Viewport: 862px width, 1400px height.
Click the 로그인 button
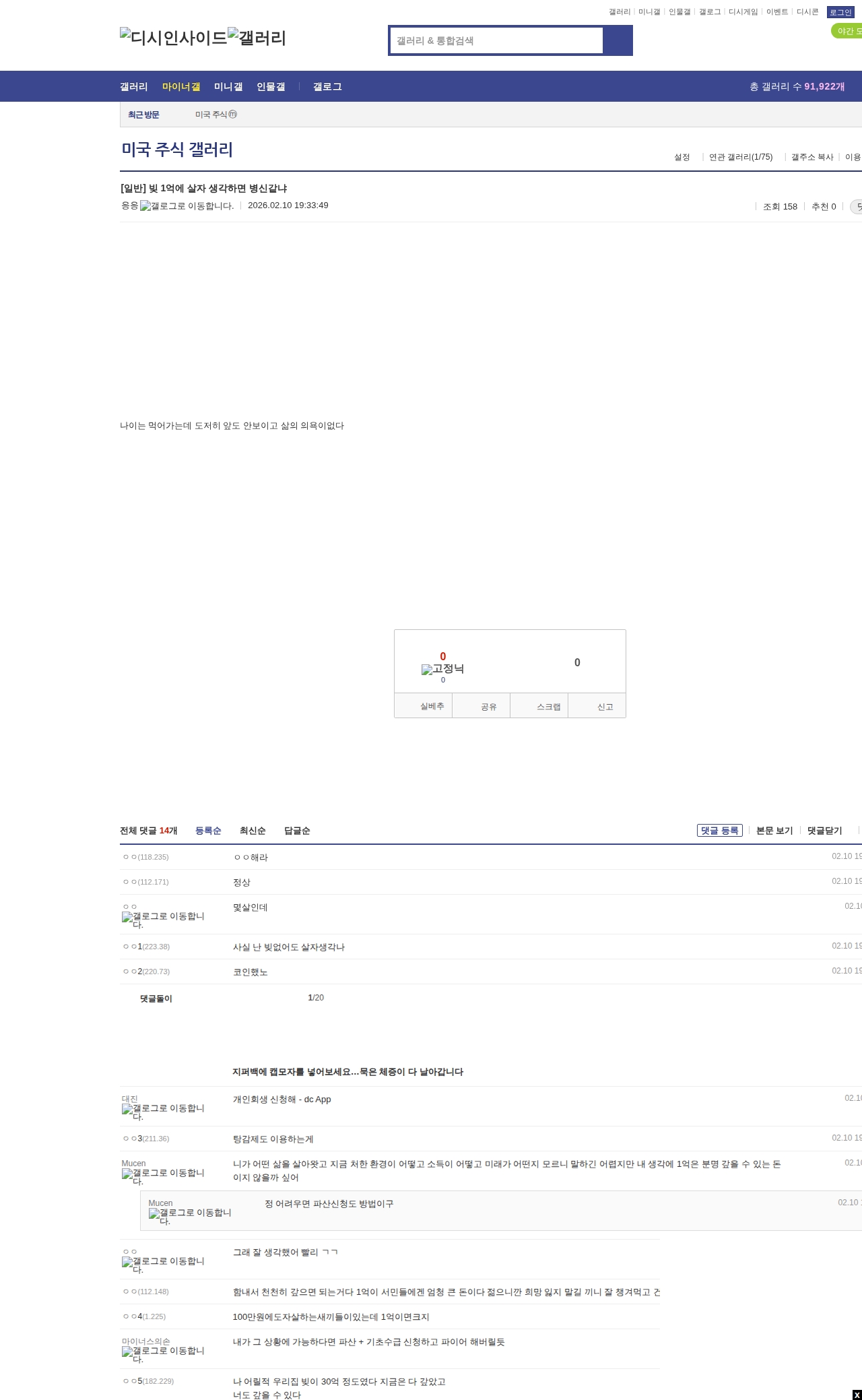(x=840, y=12)
